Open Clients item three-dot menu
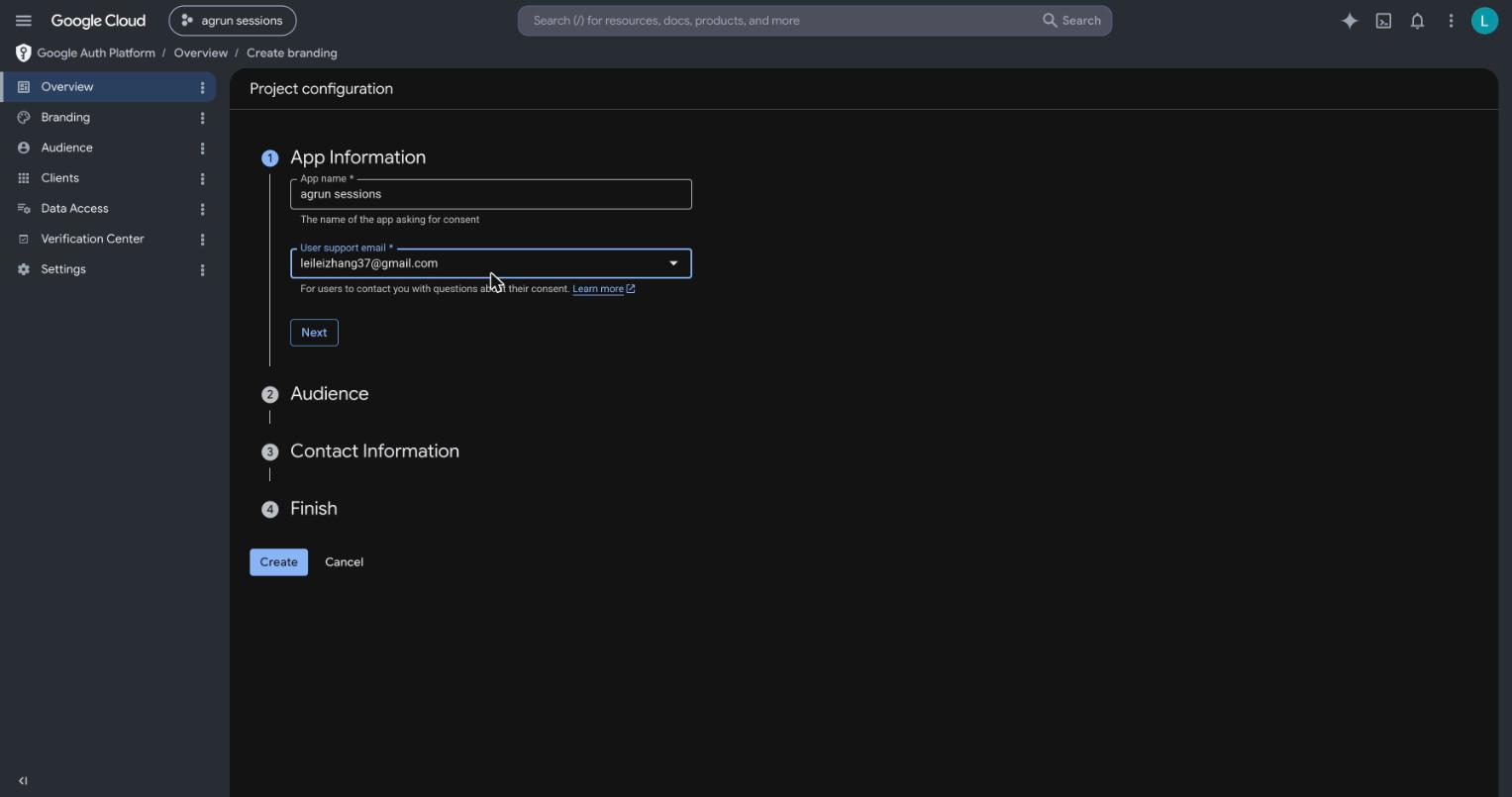The image size is (1512, 797). (202, 179)
